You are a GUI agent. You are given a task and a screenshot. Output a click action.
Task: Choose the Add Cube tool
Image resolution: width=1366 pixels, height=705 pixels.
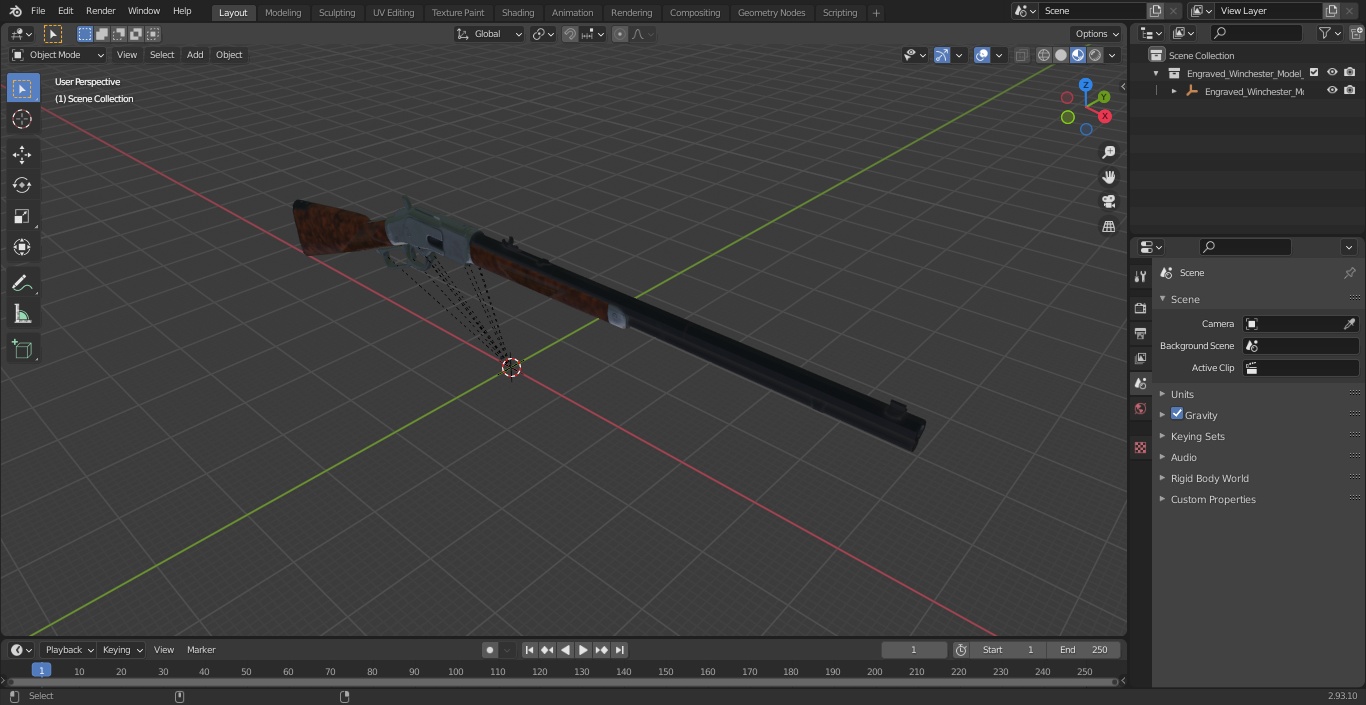click(x=22, y=349)
